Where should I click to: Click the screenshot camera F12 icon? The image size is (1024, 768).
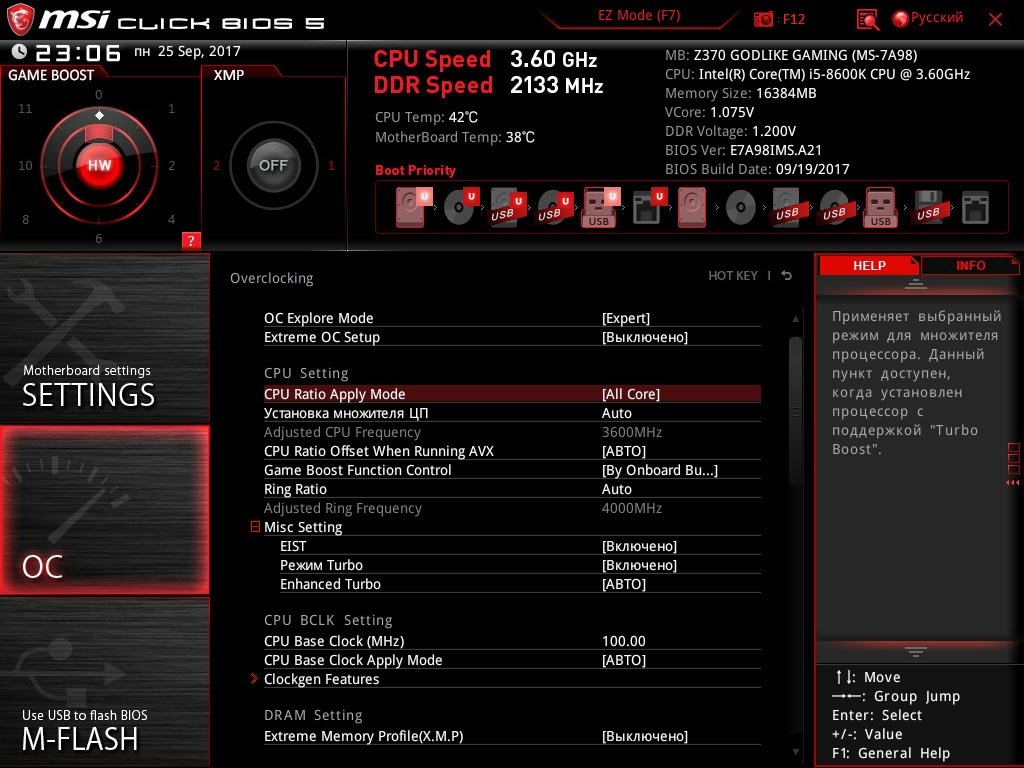[x=763, y=19]
